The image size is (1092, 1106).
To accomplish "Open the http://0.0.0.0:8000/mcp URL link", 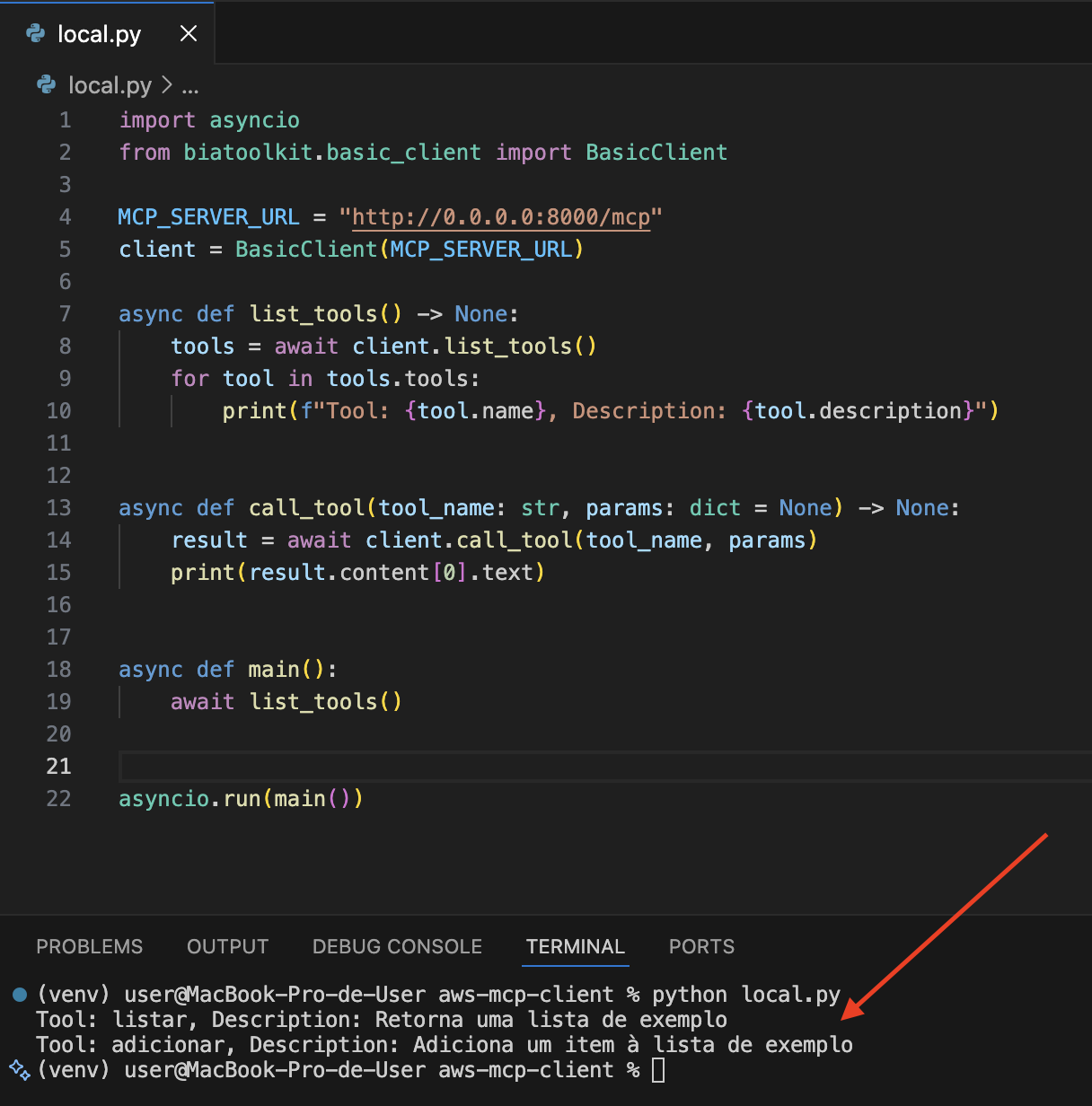I will click(501, 217).
